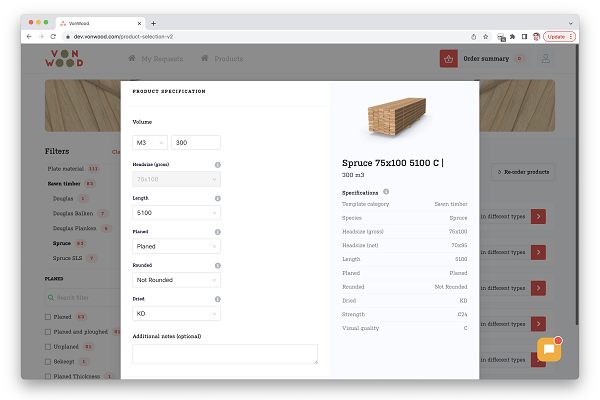Reload the browser page
Screen dimensions: 600x400
tap(53, 37)
